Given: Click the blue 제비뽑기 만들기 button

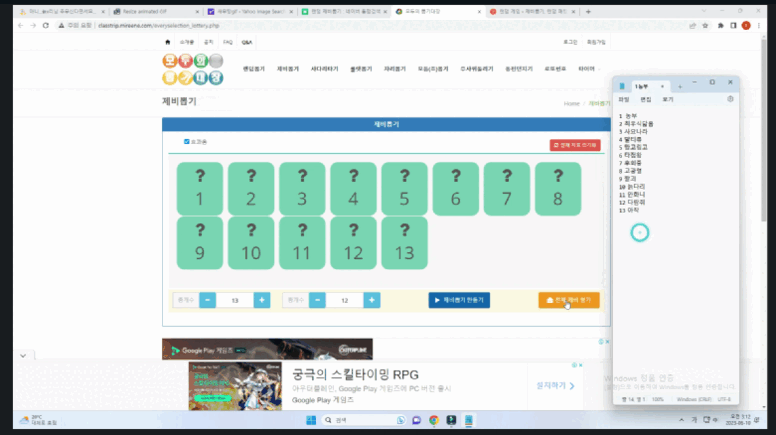Looking at the screenshot, I should tap(459, 300).
